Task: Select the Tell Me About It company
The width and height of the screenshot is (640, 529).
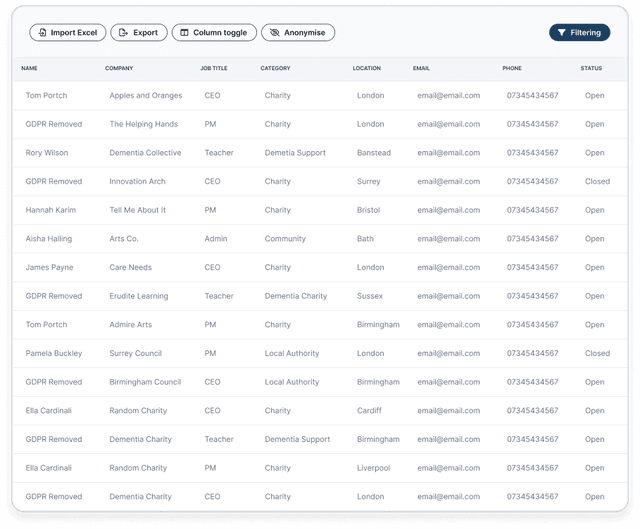Action: pyautogui.click(x=138, y=210)
